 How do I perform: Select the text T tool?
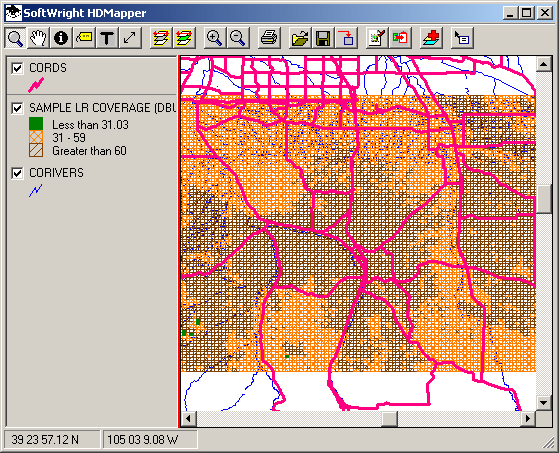point(107,38)
